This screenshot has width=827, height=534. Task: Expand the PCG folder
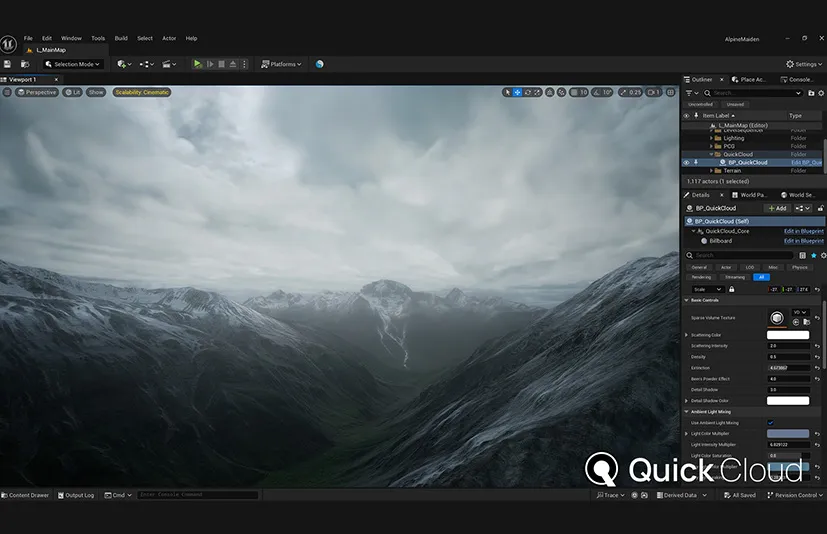pos(711,146)
